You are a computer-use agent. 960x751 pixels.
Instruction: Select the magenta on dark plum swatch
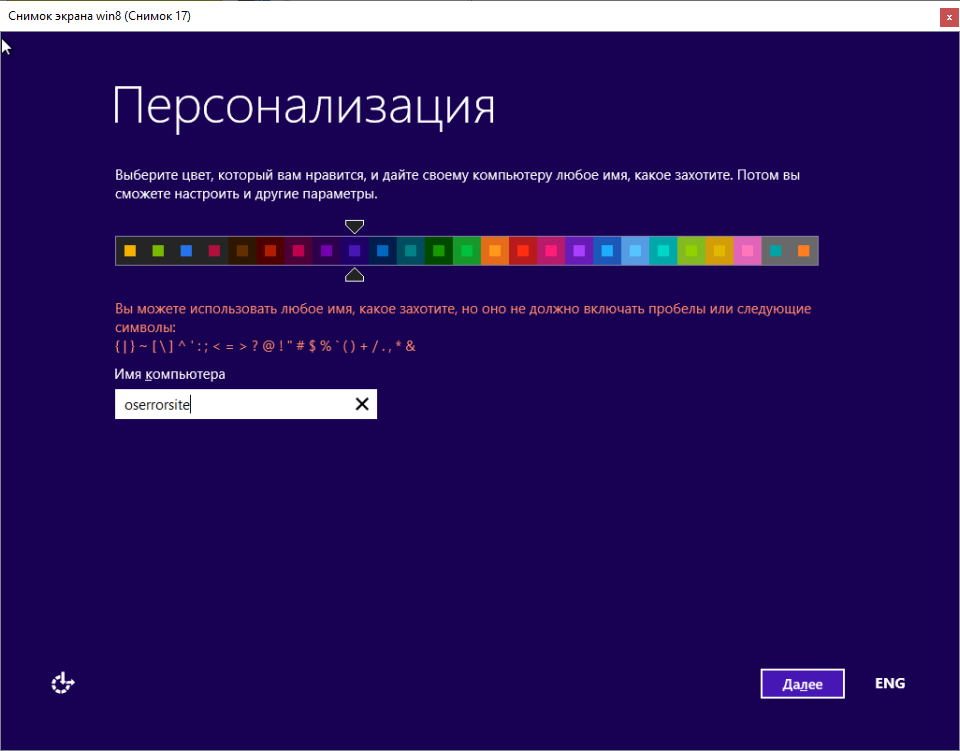298,251
